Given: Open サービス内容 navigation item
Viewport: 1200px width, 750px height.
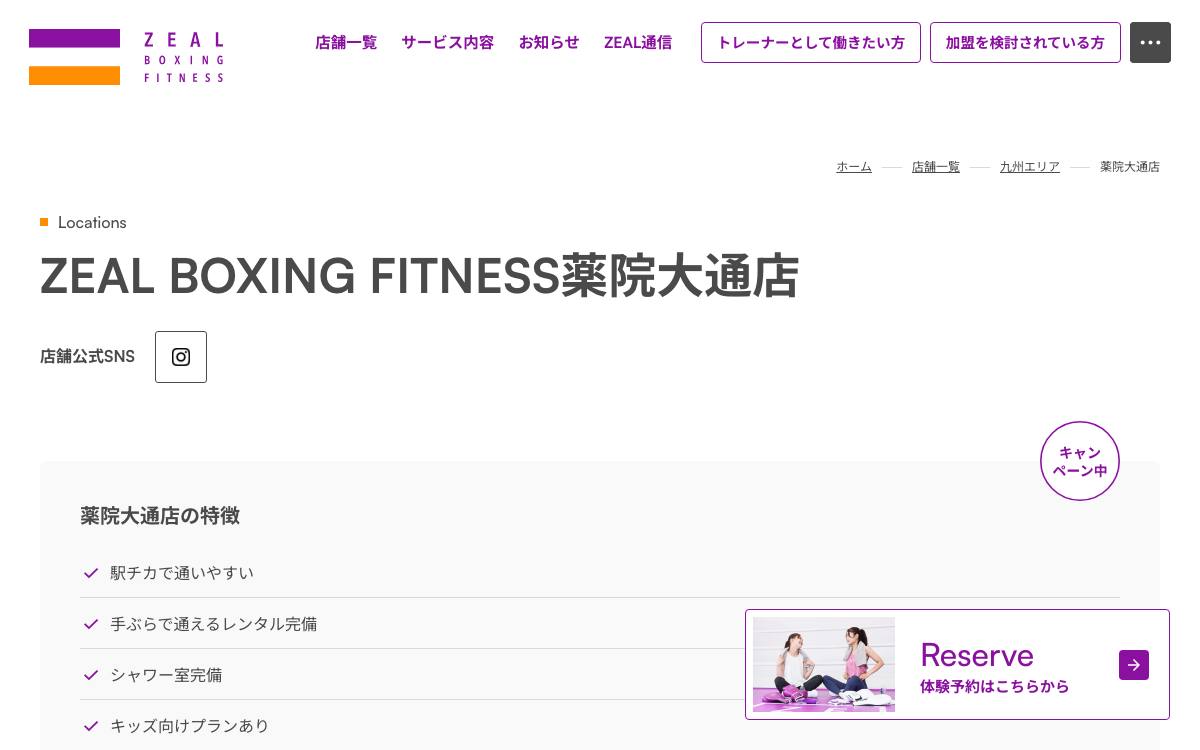Looking at the screenshot, I should coord(448,43).
